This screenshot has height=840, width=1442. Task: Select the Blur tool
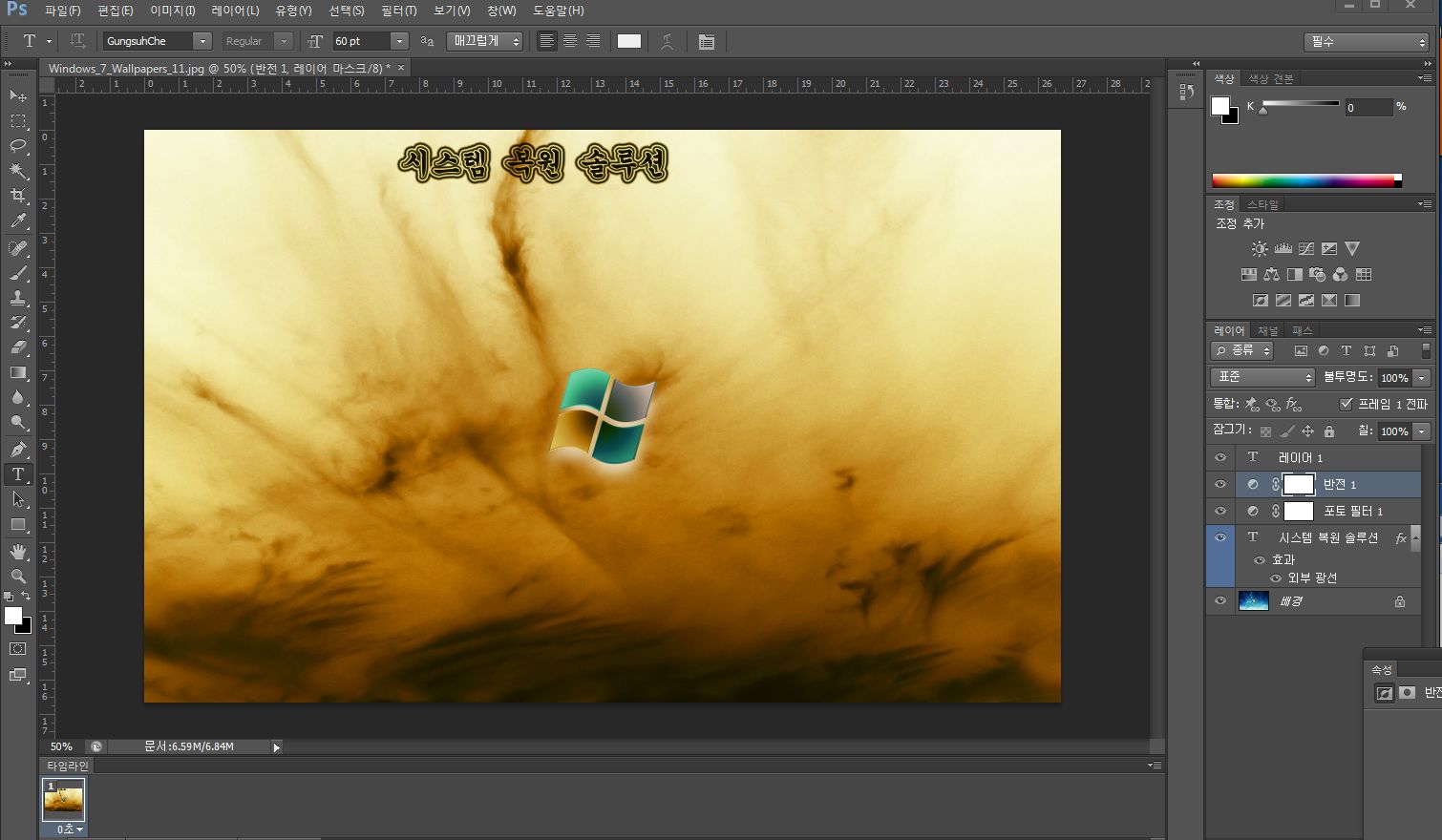[x=18, y=397]
